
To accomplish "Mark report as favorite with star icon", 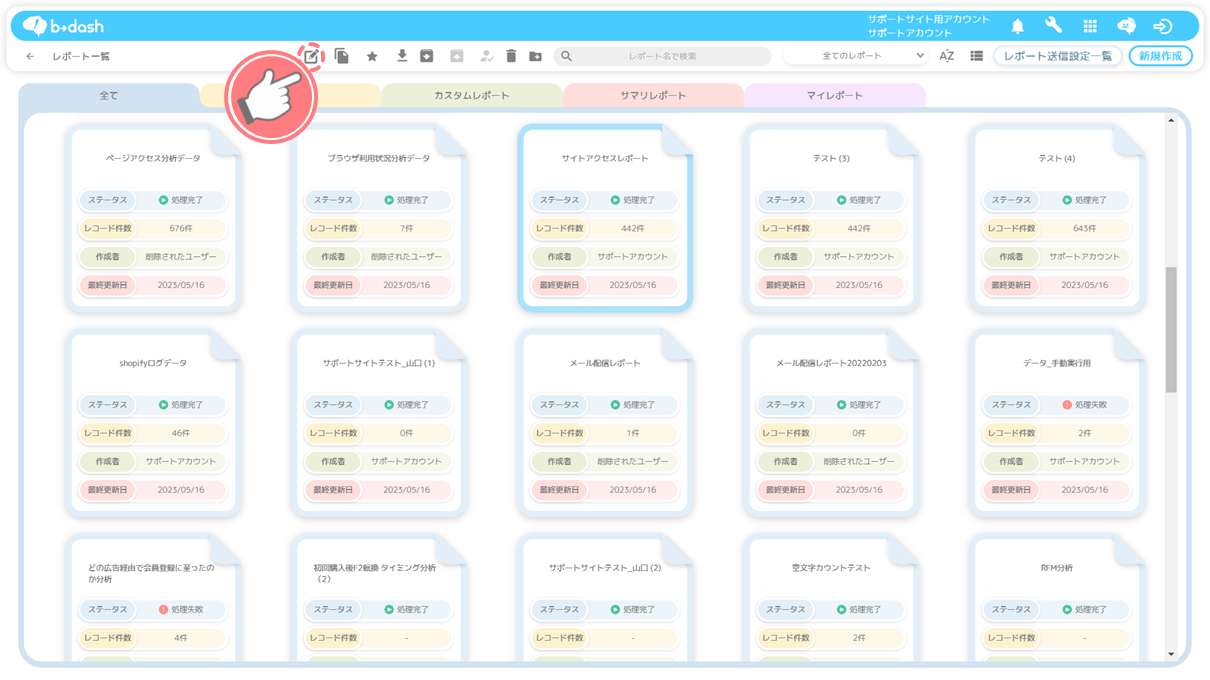I will 372,57.
